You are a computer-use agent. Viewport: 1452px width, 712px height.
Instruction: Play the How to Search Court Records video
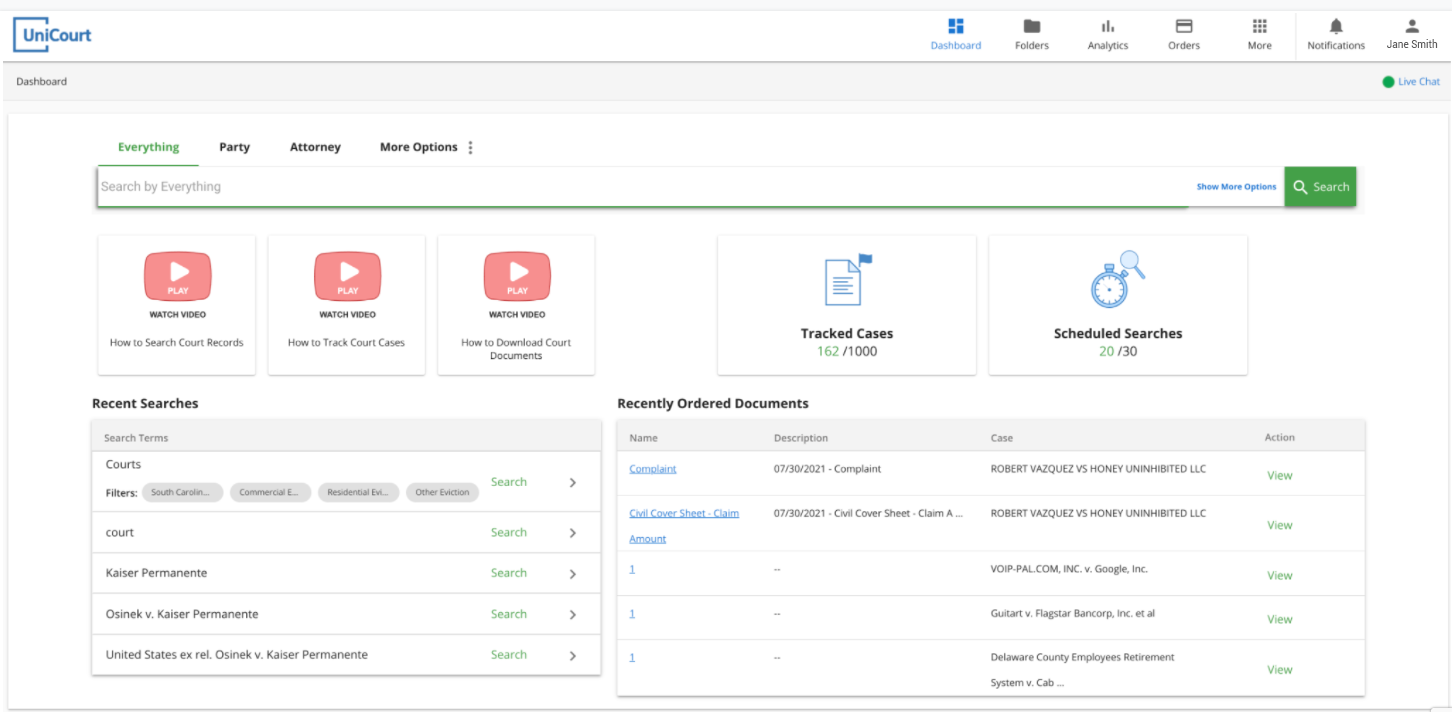177,276
